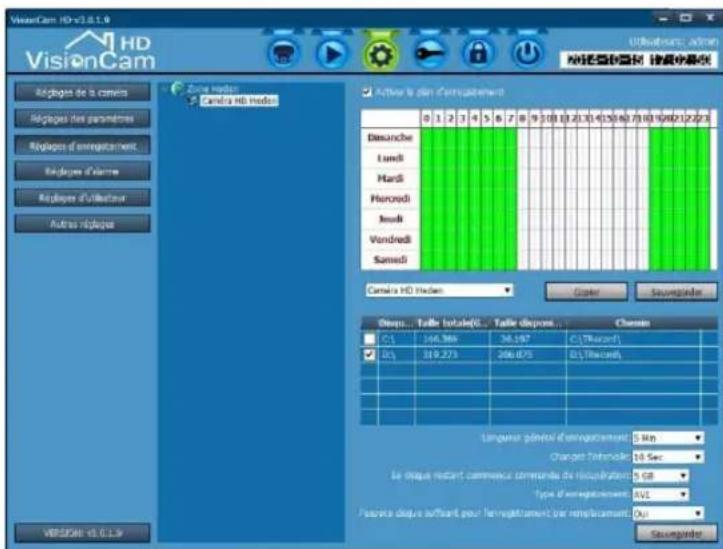Open the AVI recording type dropdown
This screenshot has width=723, height=549.
click(x=660, y=495)
